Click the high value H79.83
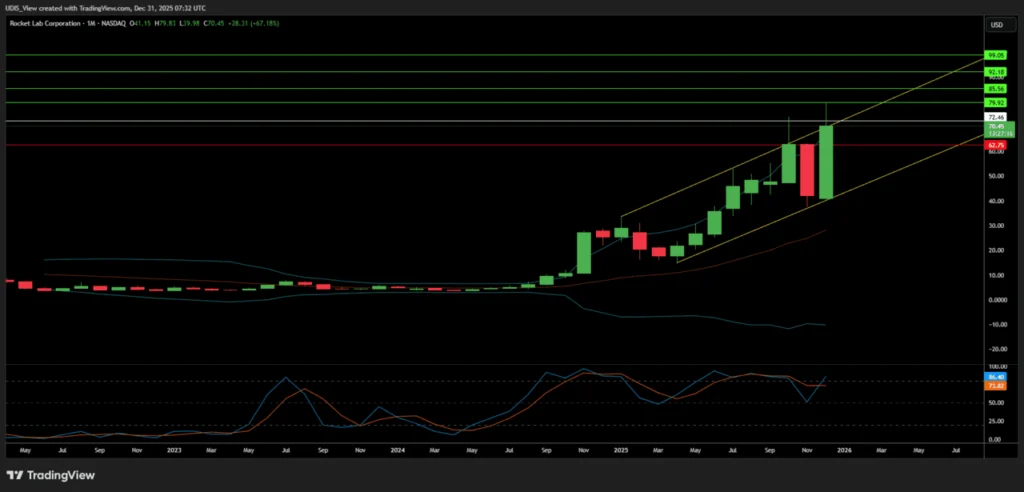Screen dimensions: 1024x492 [x=165, y=23]
